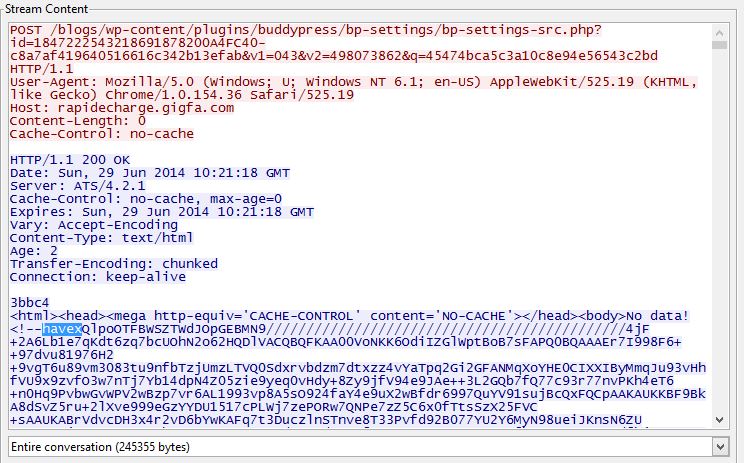Click the vertical scrollbar thumb
The image size is (744, 463).
pos(719,45)
